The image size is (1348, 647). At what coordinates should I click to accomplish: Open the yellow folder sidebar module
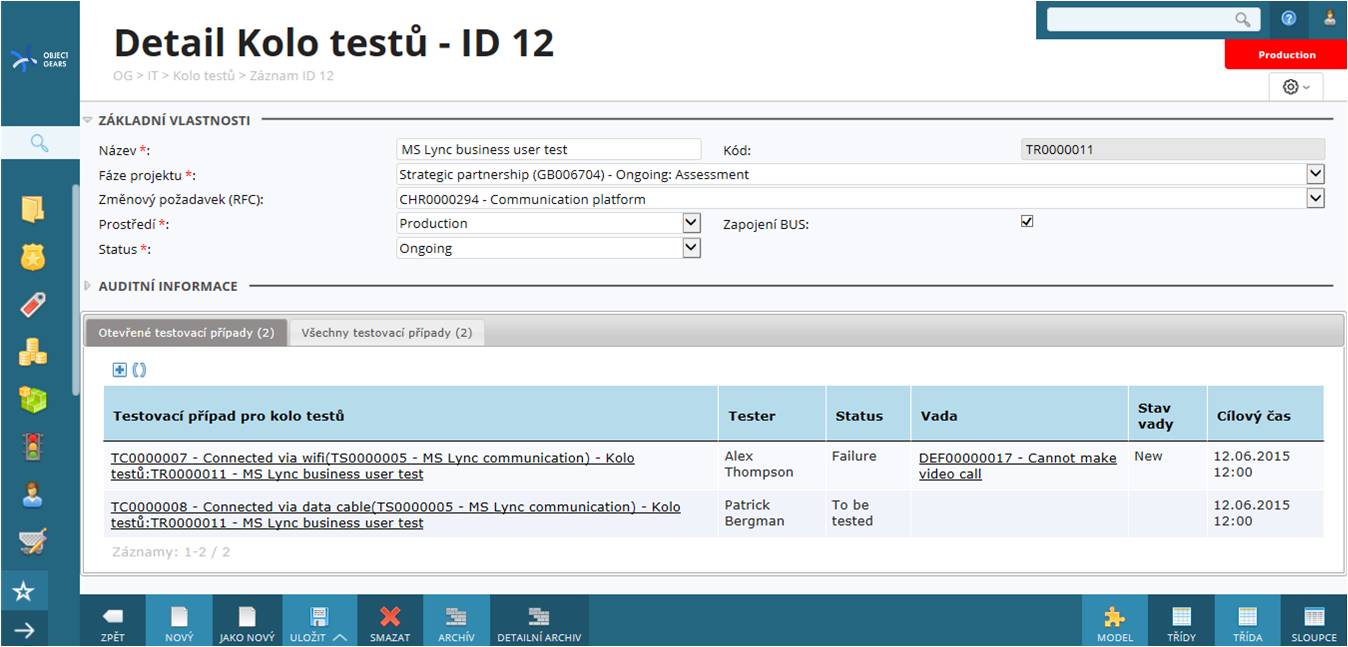click(33, 209)
